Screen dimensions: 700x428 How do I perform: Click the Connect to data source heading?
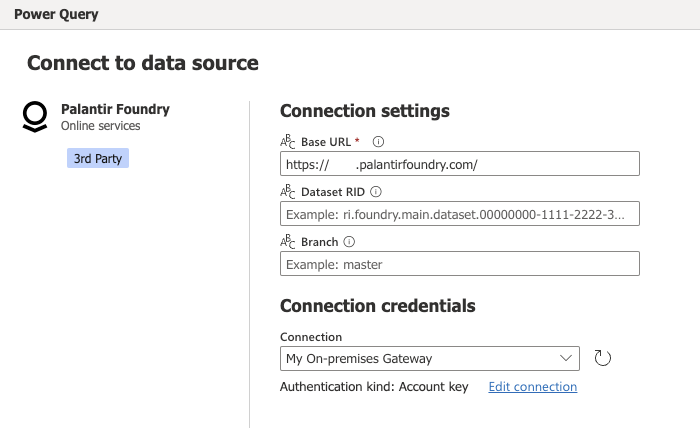[x=142, y=63]
